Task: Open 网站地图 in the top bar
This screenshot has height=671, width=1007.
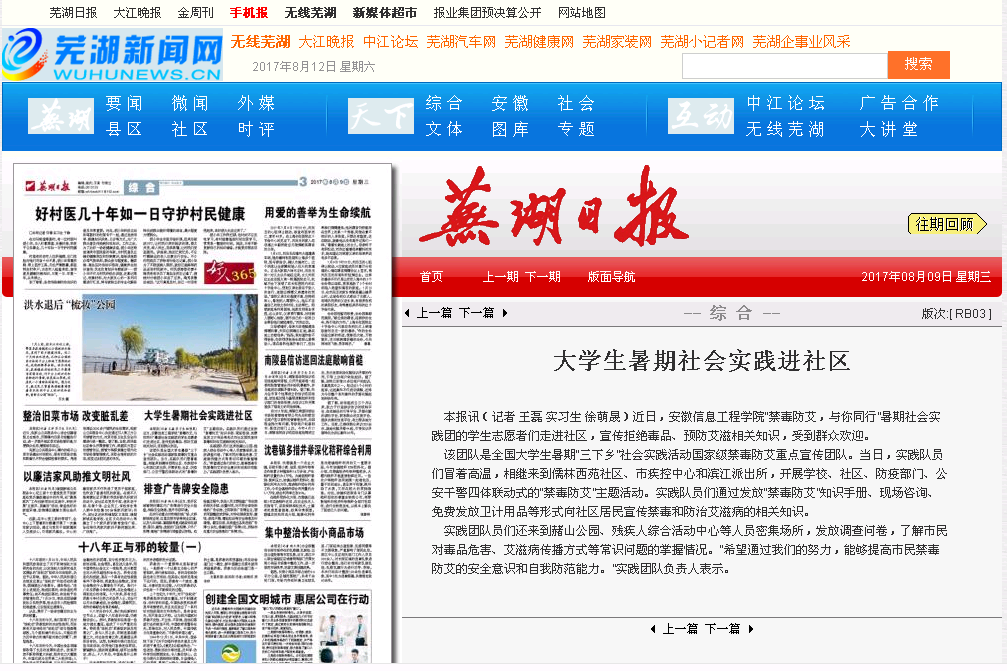Action: pos(581,13)
